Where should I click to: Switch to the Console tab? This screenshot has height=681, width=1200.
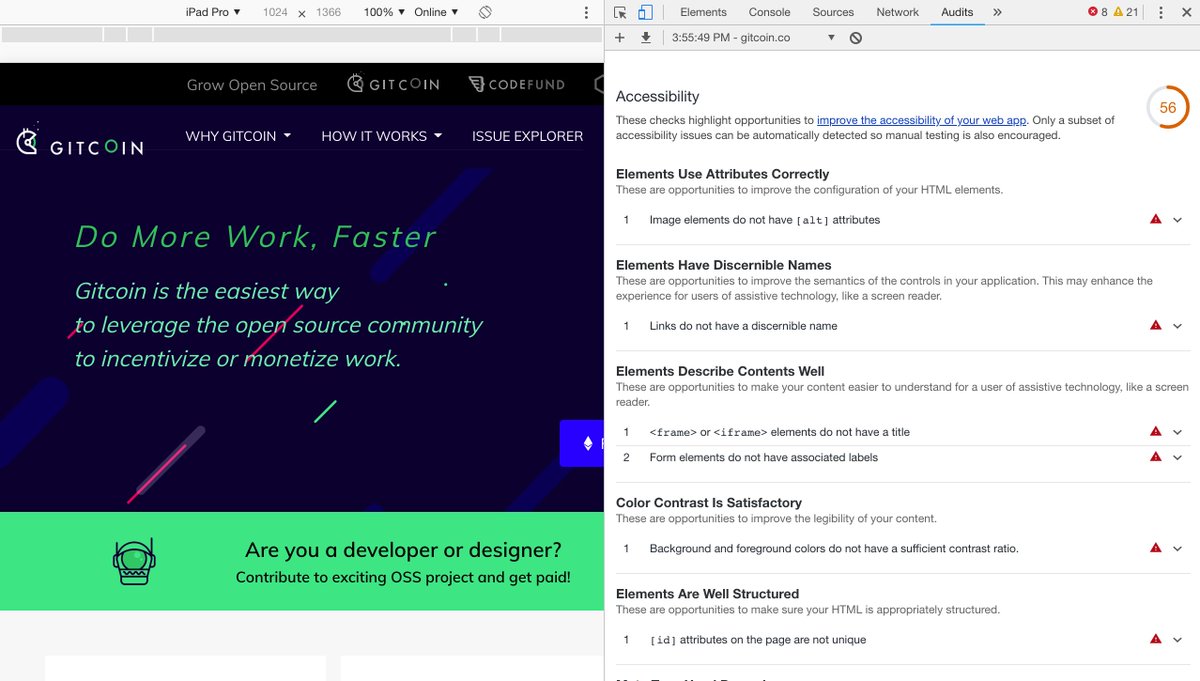pyautogui.click(x=770, y=12)
